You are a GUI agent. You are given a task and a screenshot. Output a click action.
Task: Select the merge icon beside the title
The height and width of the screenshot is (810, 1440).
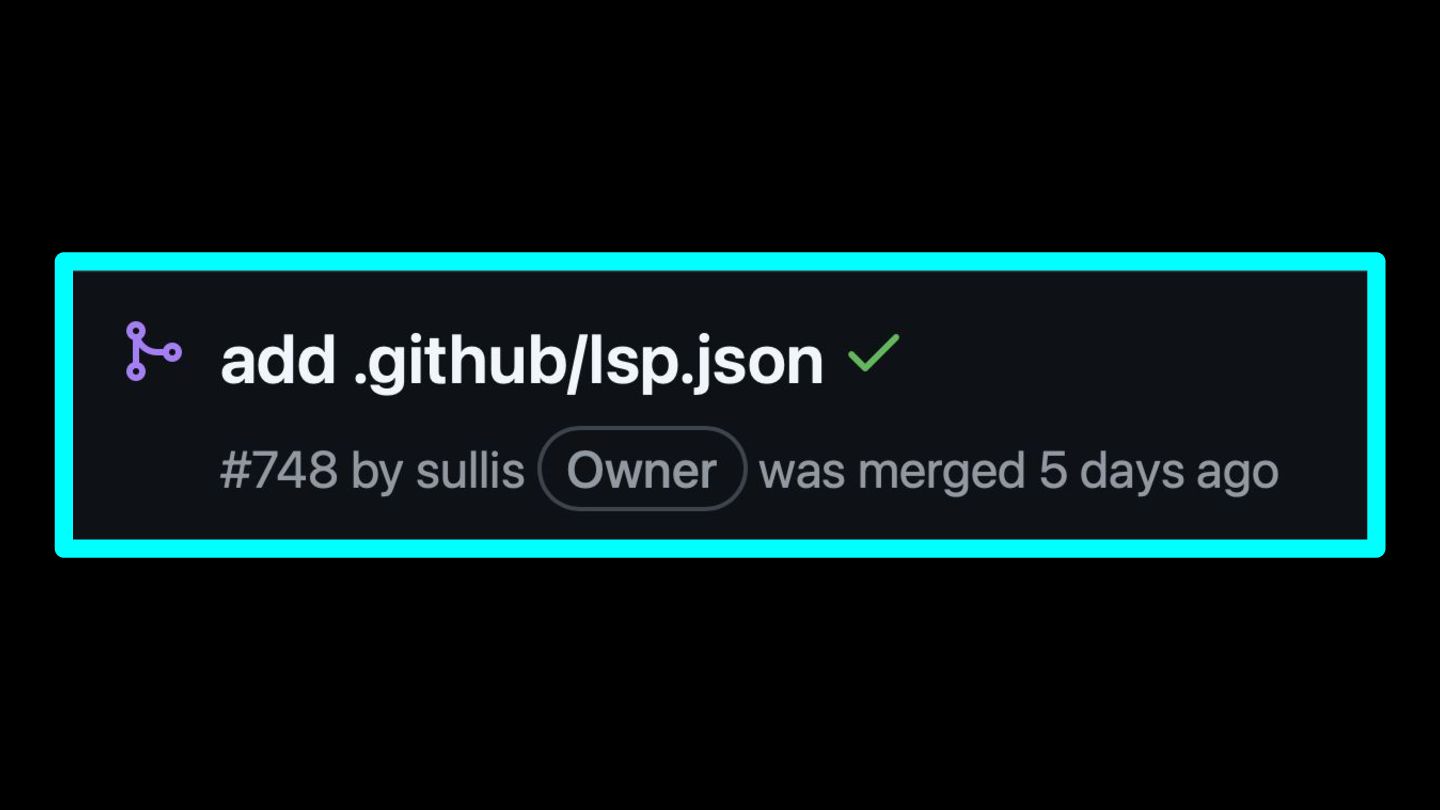pyautogui.click(x=153, y=351)
